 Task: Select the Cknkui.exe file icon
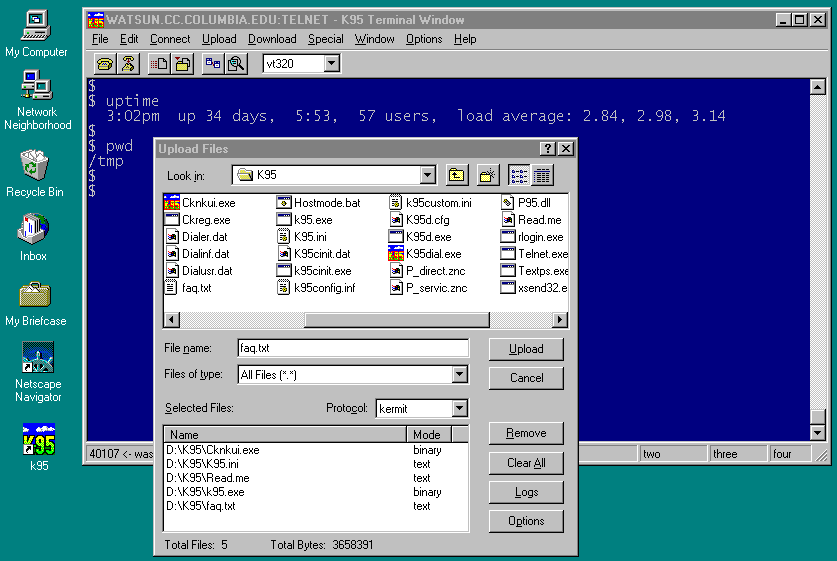(171, 203)
